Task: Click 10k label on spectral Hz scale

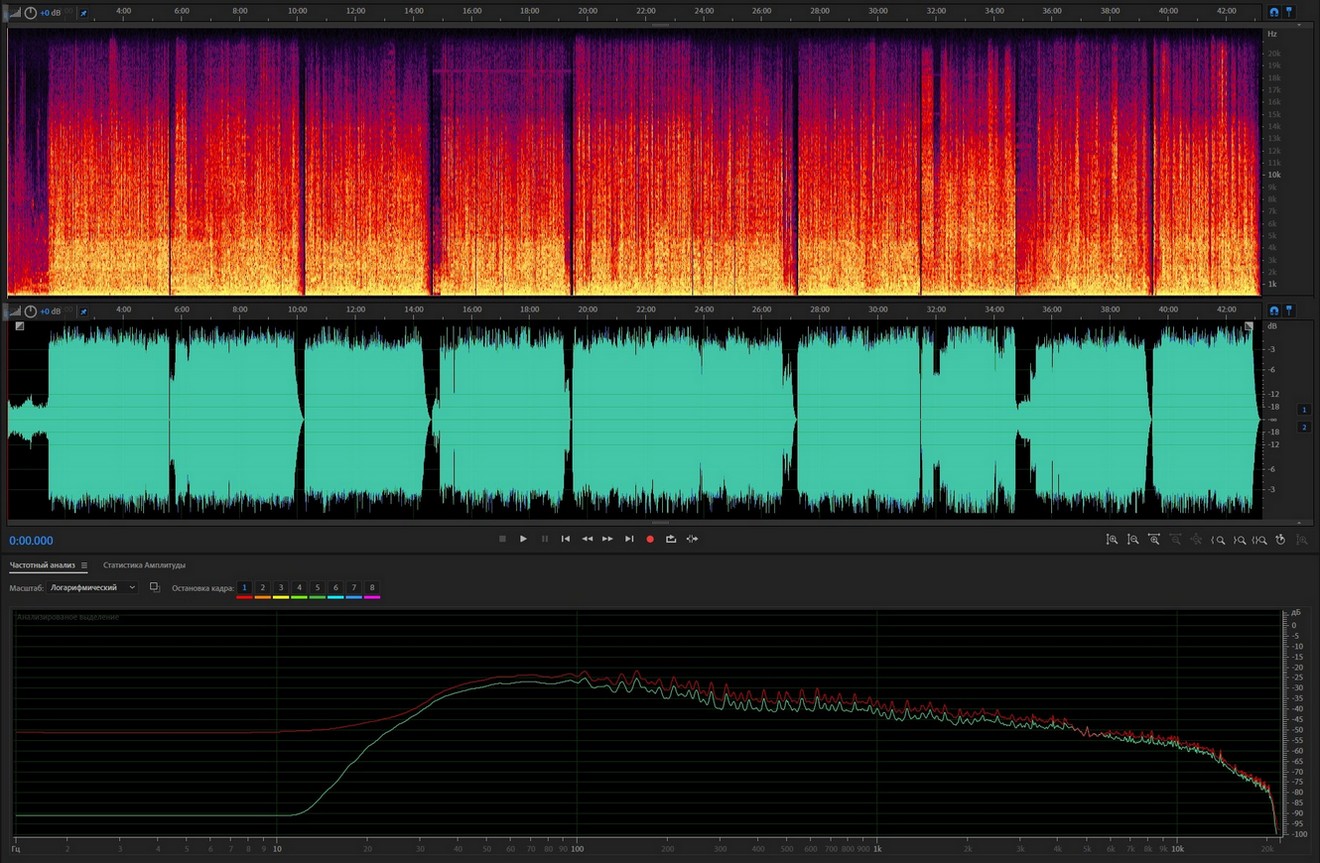Action: pos(1274,175)
